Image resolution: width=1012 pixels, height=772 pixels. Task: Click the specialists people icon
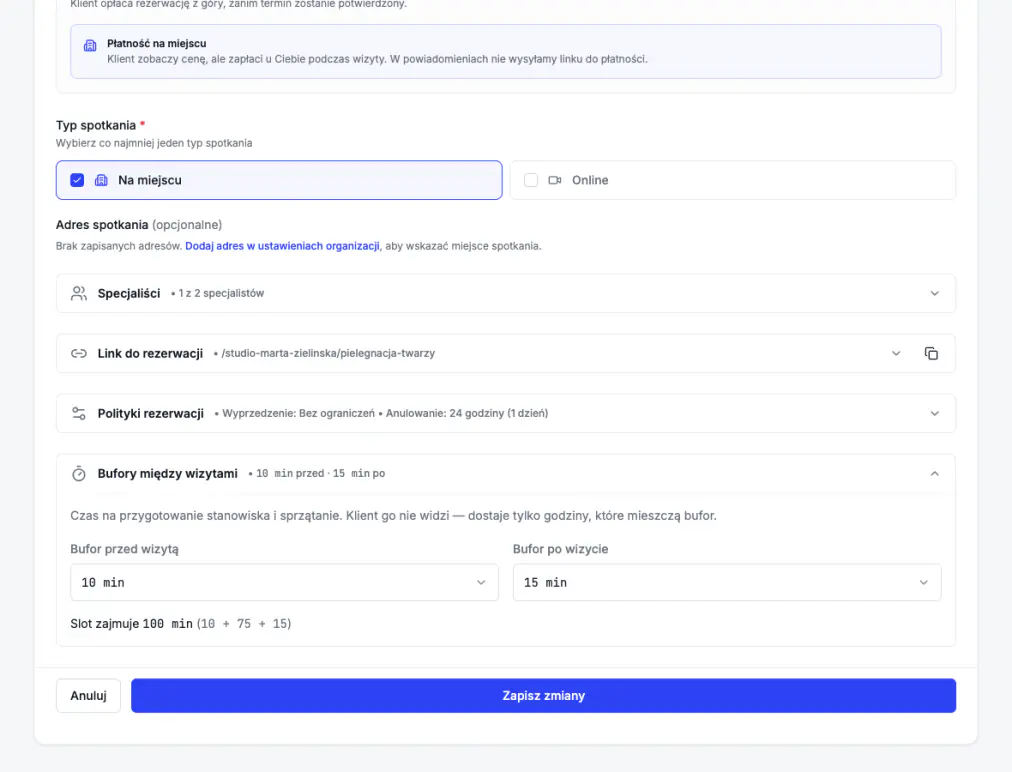point(79,293)
